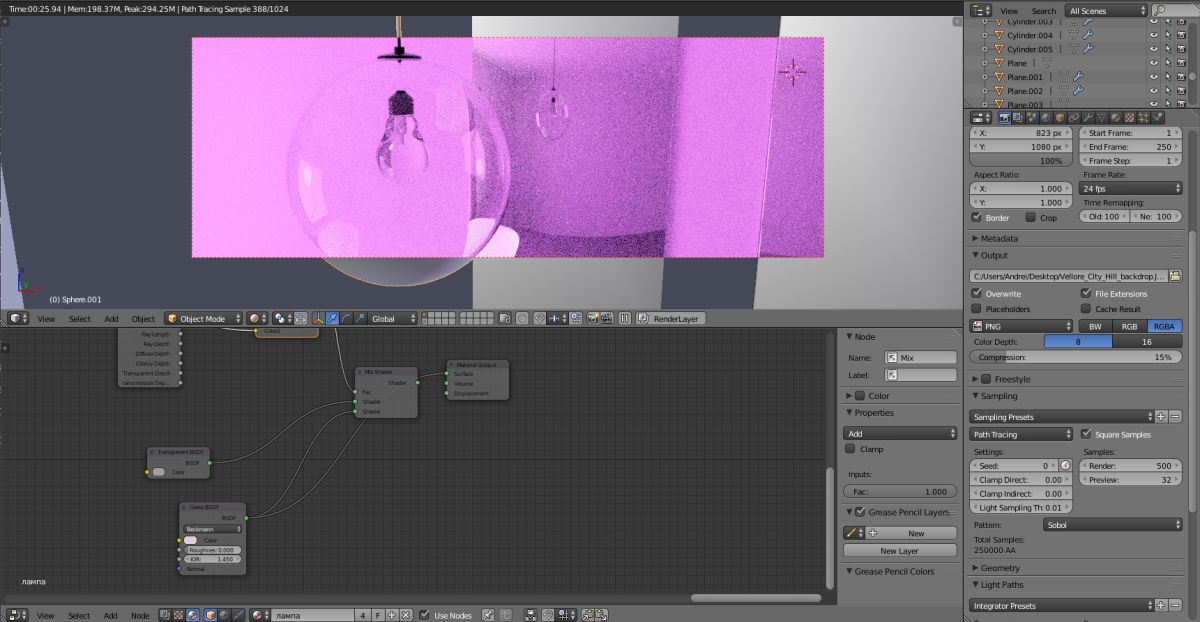The image size is (1200, 622).
Task: Open the Constraints chain-link properties icon
Action: [x=1074, y=118]
